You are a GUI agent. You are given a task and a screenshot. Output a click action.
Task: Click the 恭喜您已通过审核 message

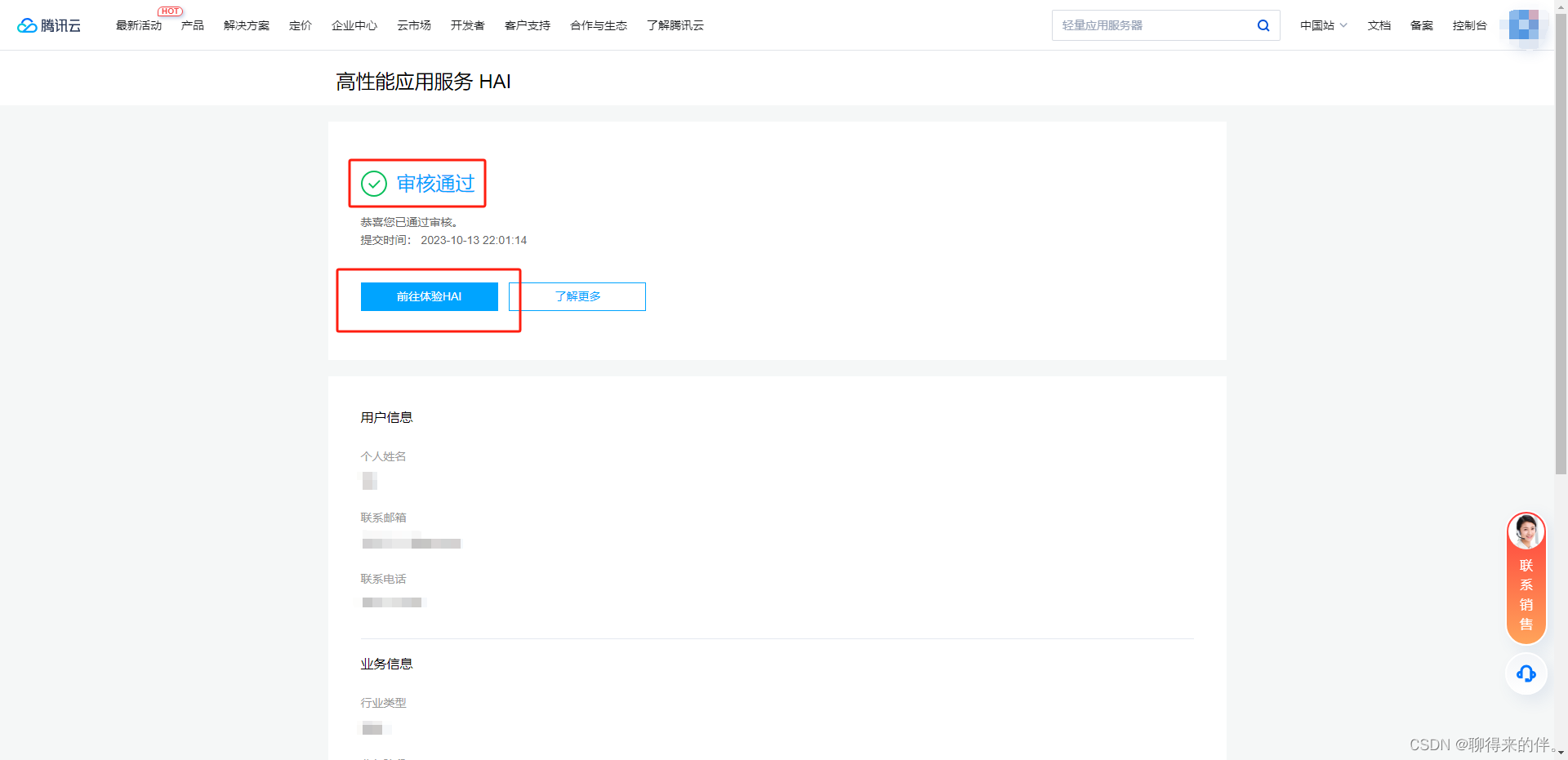click(409, 222)
